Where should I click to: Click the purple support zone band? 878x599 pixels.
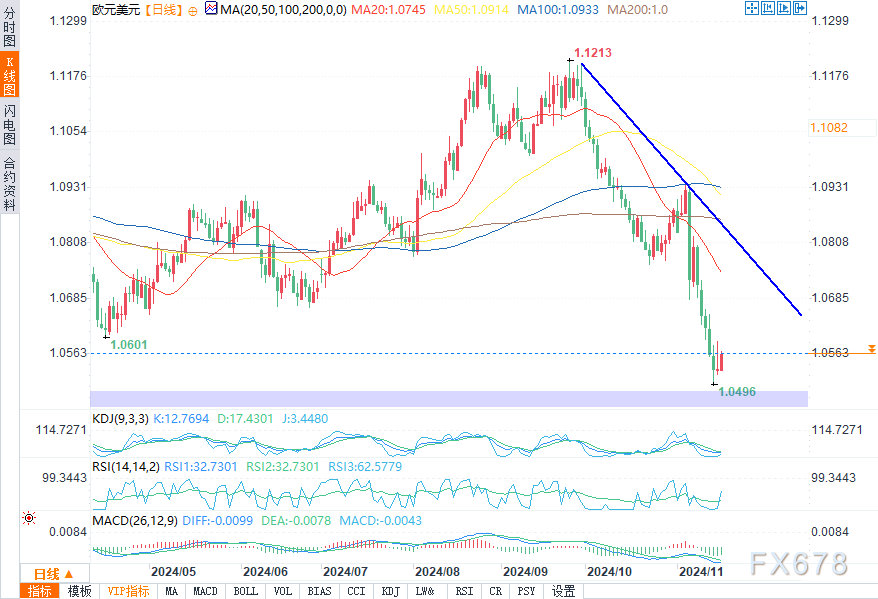pos(449,399)
